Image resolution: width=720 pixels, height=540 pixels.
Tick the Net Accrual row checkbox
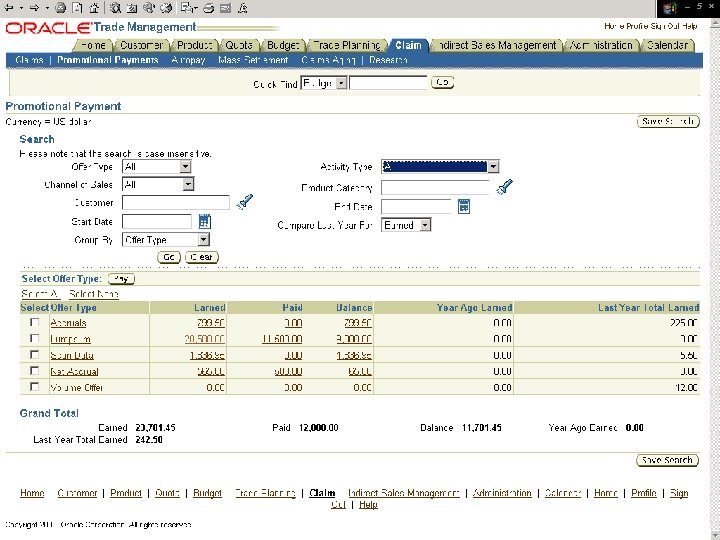[x=34, y=371]
